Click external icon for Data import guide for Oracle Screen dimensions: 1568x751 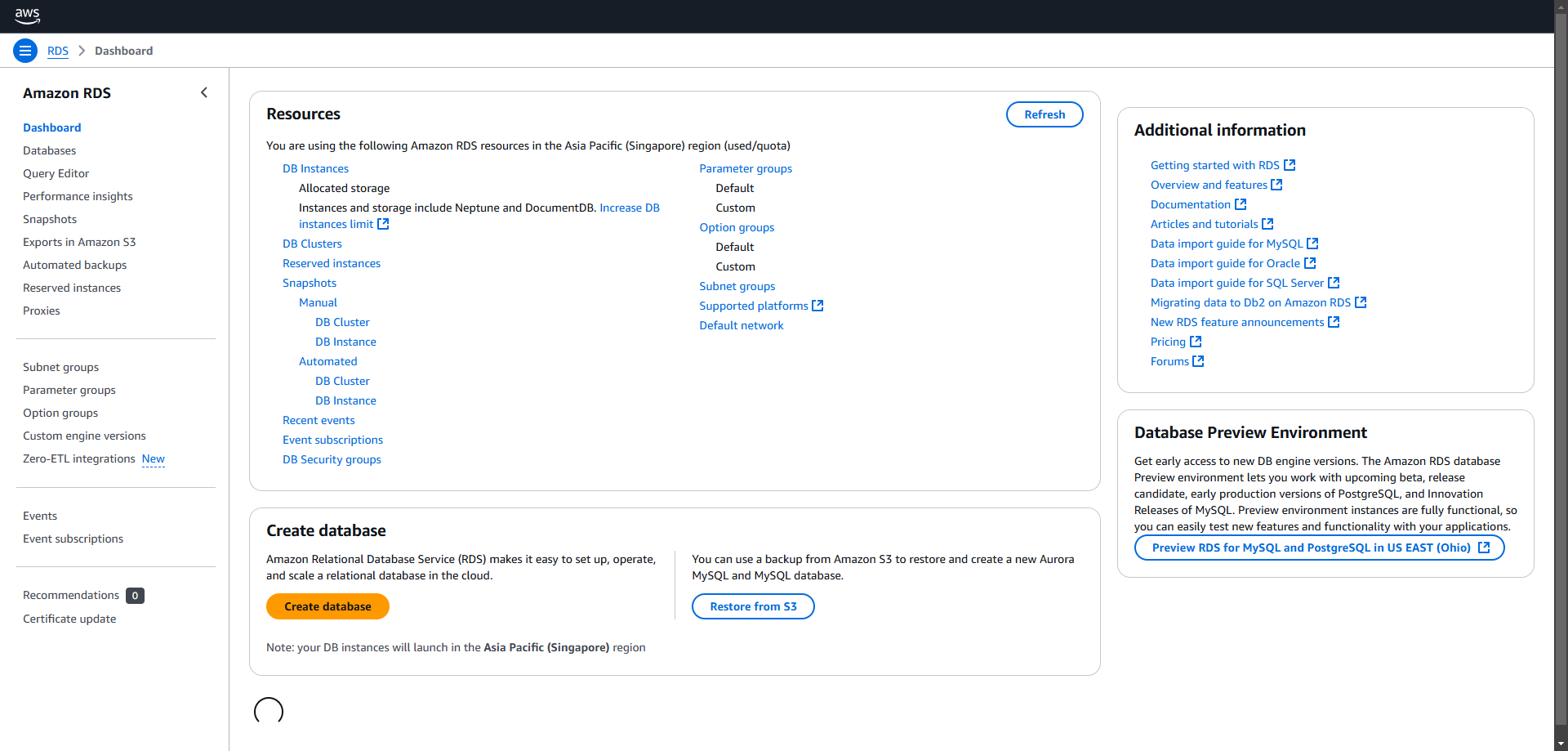click(x=1310, y=263)
